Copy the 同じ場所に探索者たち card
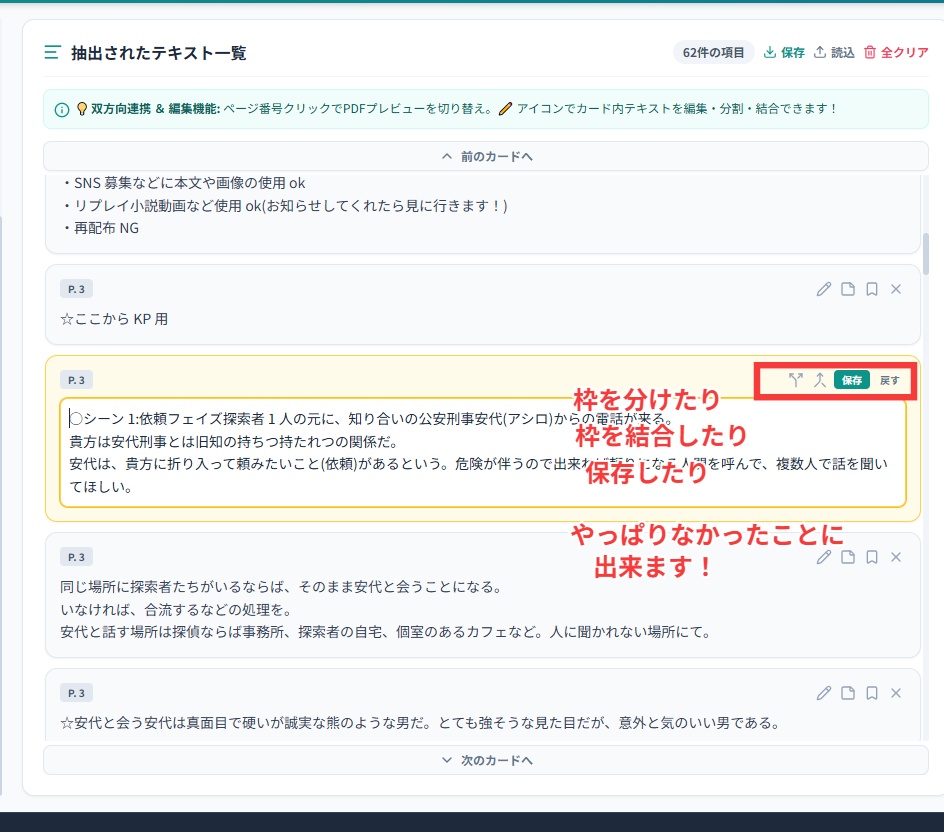This screenshot has height=832, width=944. (848, 557)
